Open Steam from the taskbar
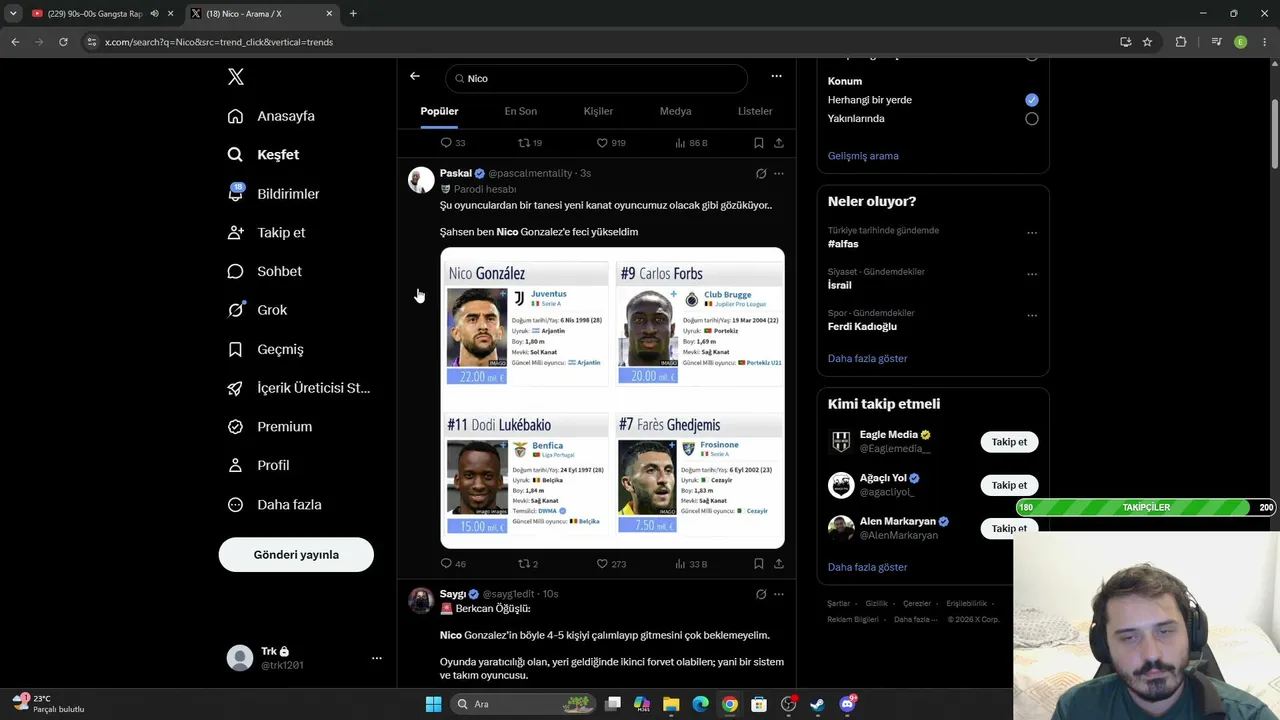Screen dimensions: 1280x720 pos(817,704)
